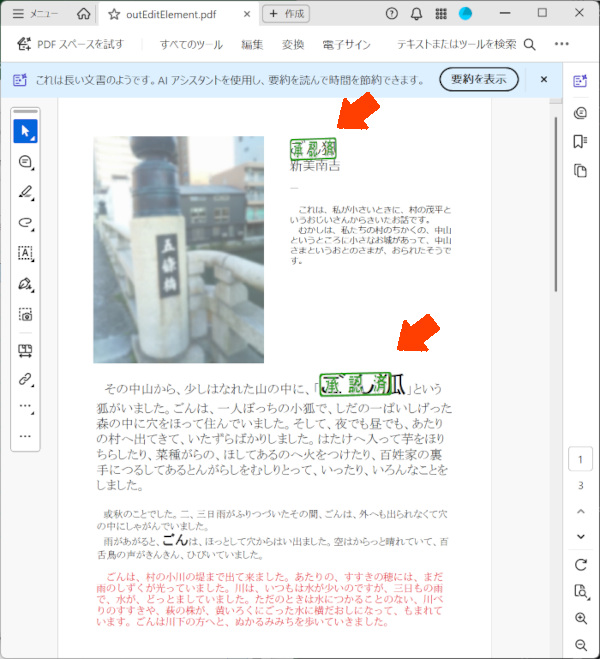Go to previous page with up chevron
Viewport: 600px width, 659px height.
pos(581,511)
